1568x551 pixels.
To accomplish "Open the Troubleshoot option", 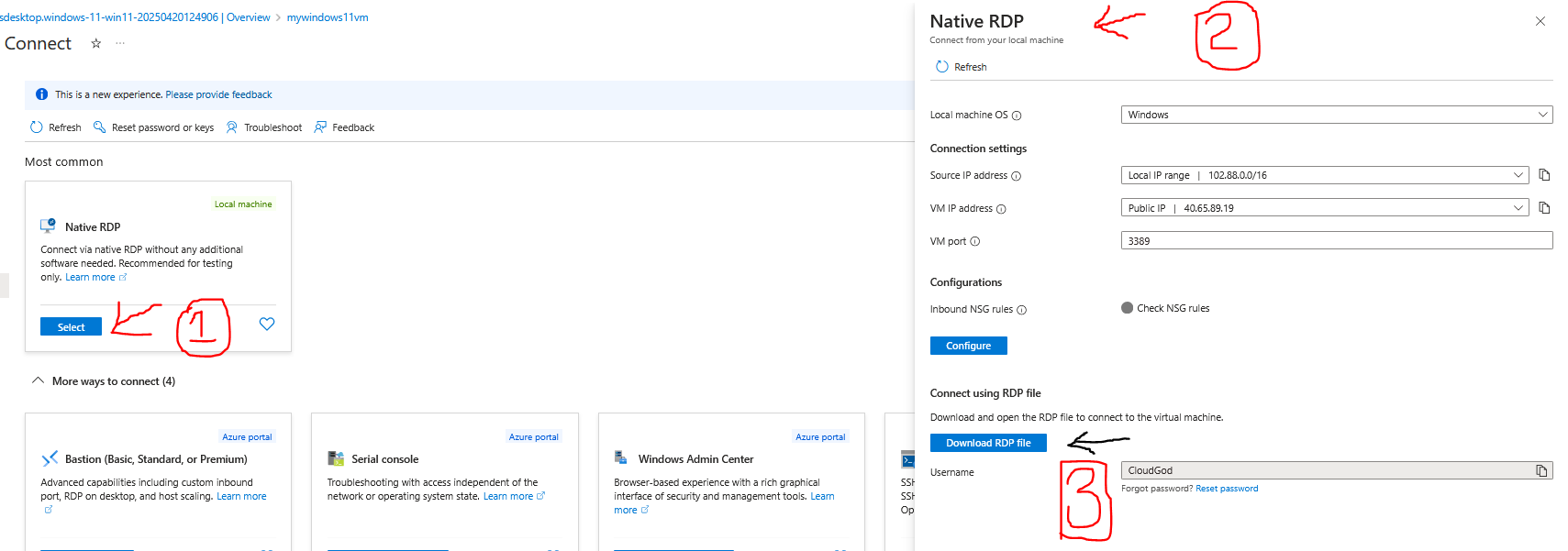I will click(x=263, y=127).
